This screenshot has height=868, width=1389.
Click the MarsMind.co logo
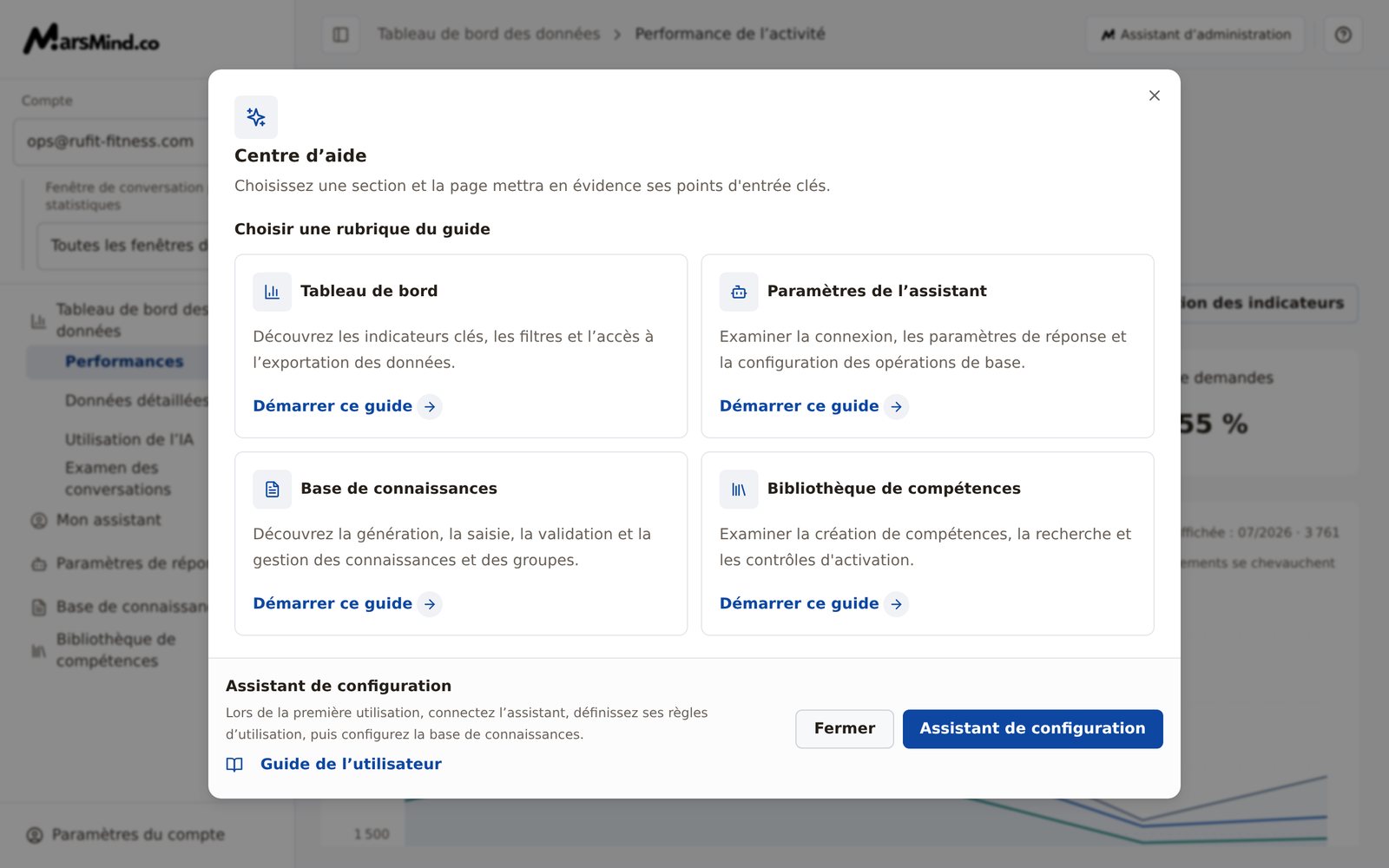click(x=91, y=39)
